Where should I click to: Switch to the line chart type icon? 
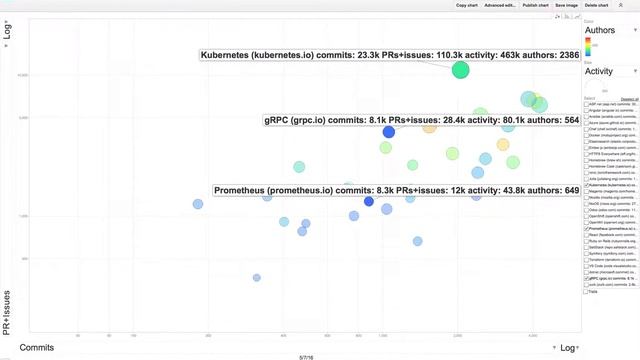577,16
